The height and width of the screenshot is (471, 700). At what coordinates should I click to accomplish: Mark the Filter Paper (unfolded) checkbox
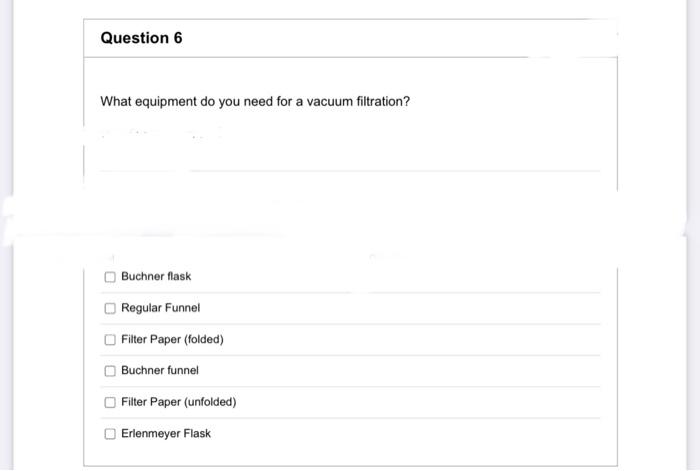tap(111, 402)
